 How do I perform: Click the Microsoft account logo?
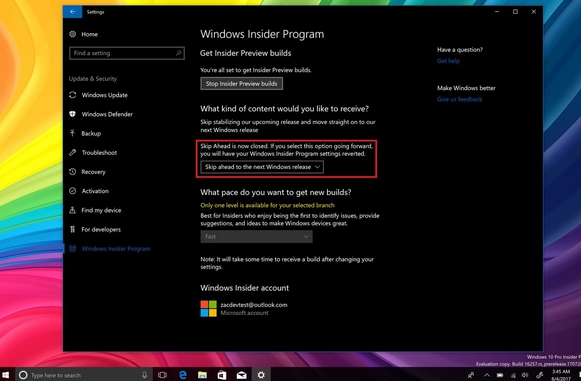coord(209,309)
